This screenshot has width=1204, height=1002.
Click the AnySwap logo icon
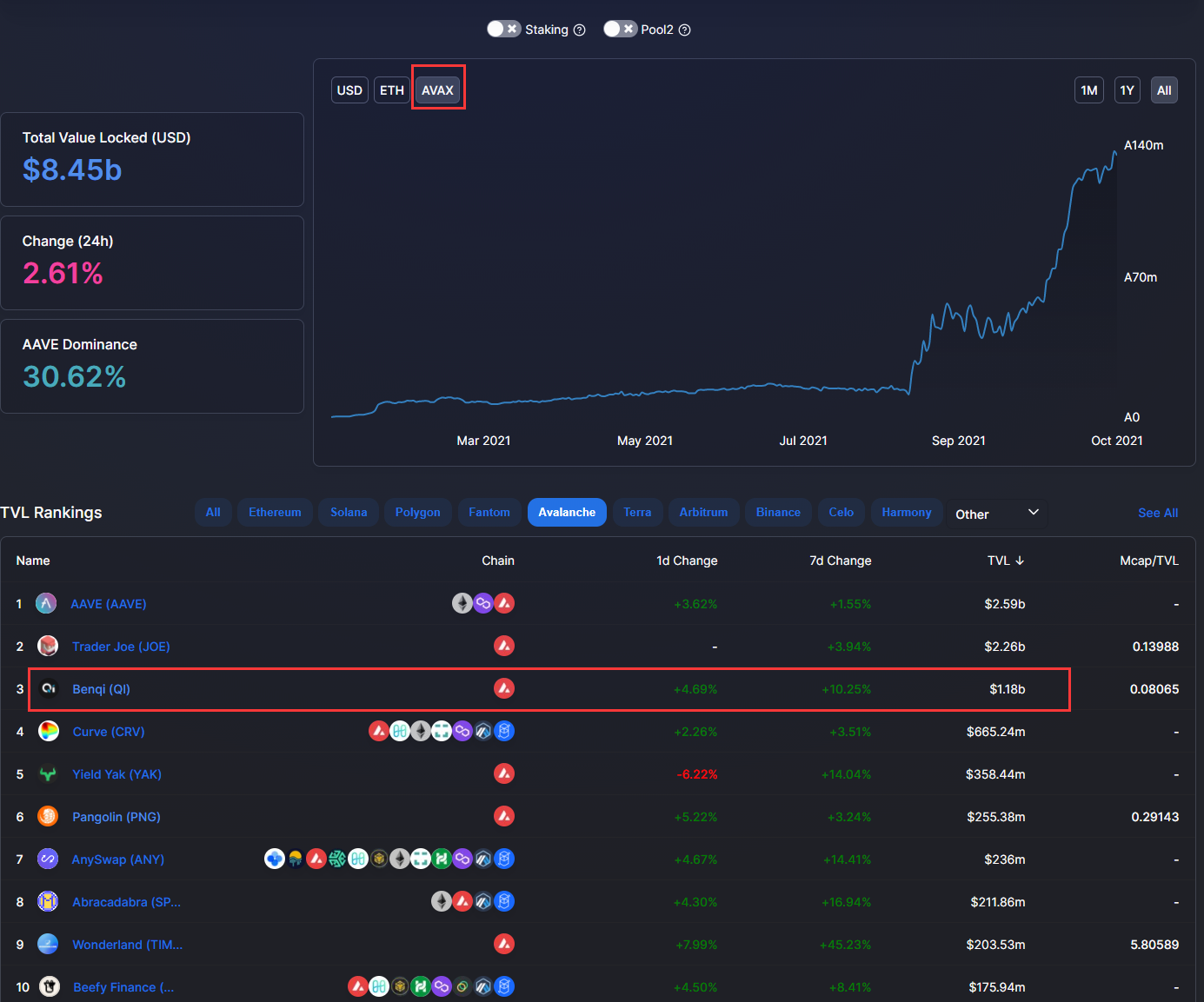48,859
